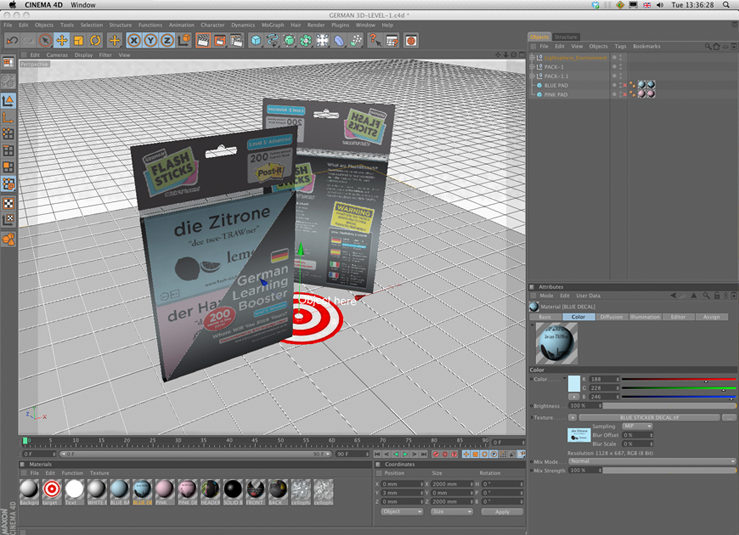
Task: Select the Live Selection arrow tool
Action: point(45,41)
